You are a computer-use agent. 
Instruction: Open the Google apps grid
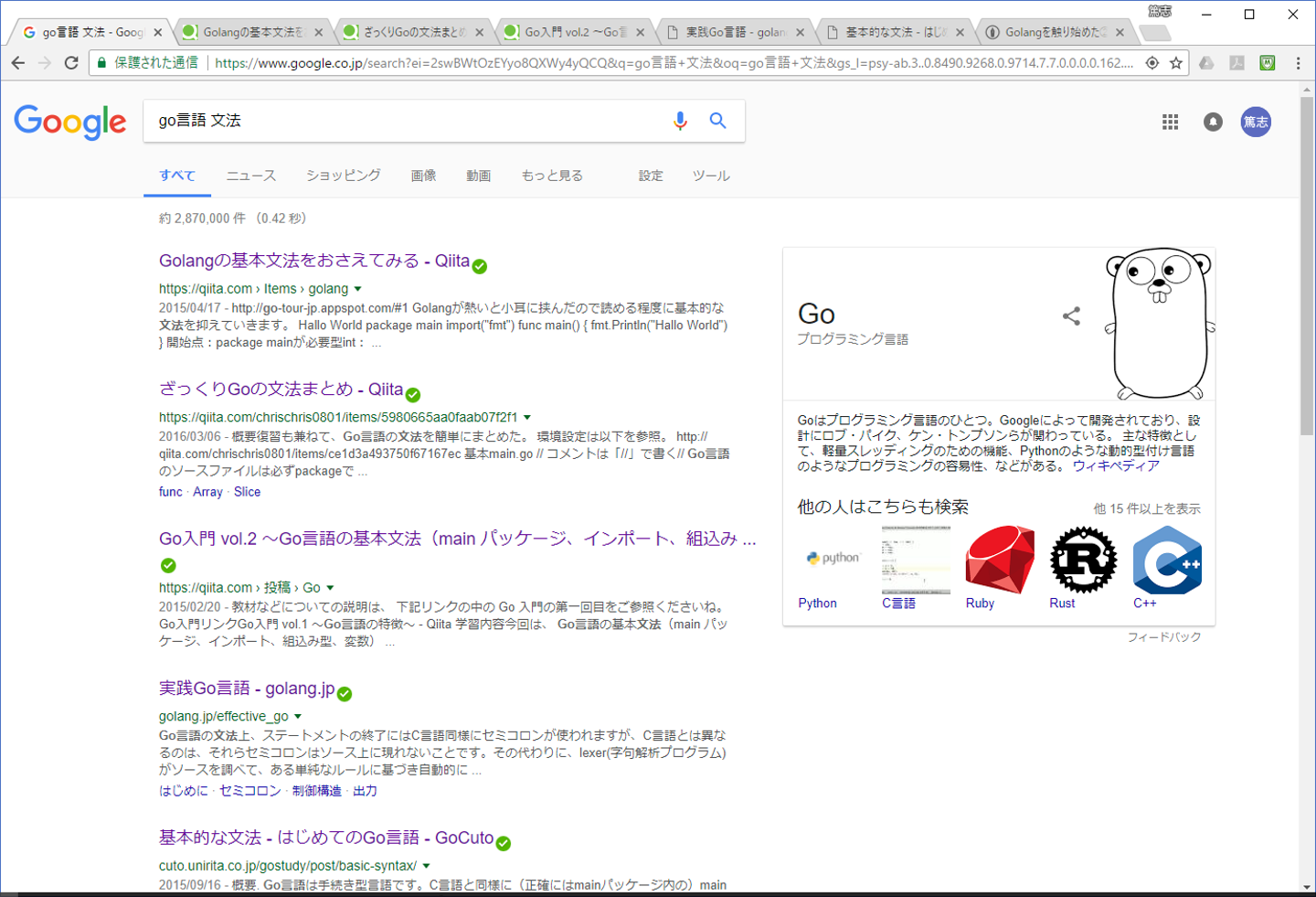(1170, 122)
